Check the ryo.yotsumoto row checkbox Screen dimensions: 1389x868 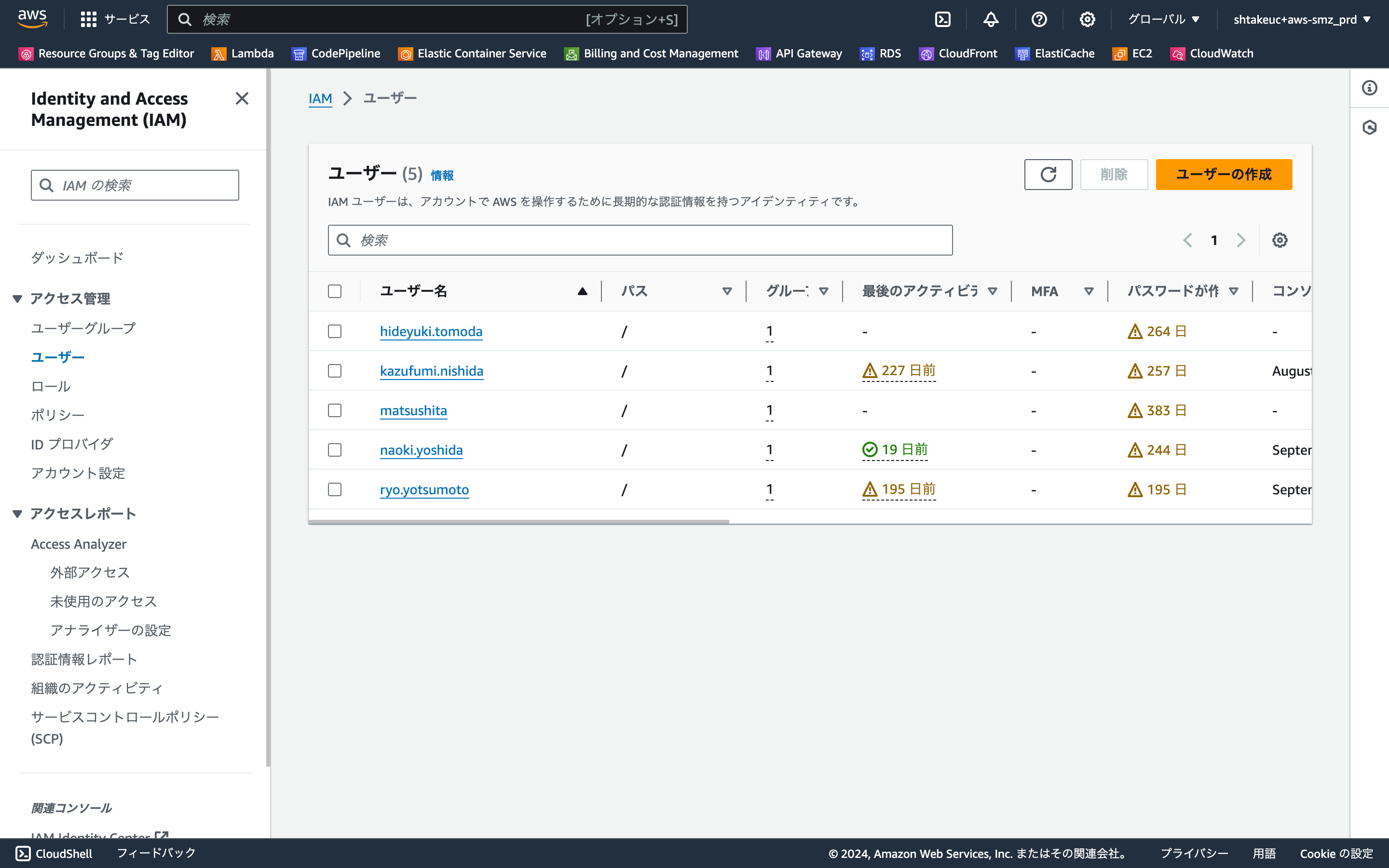335,489
